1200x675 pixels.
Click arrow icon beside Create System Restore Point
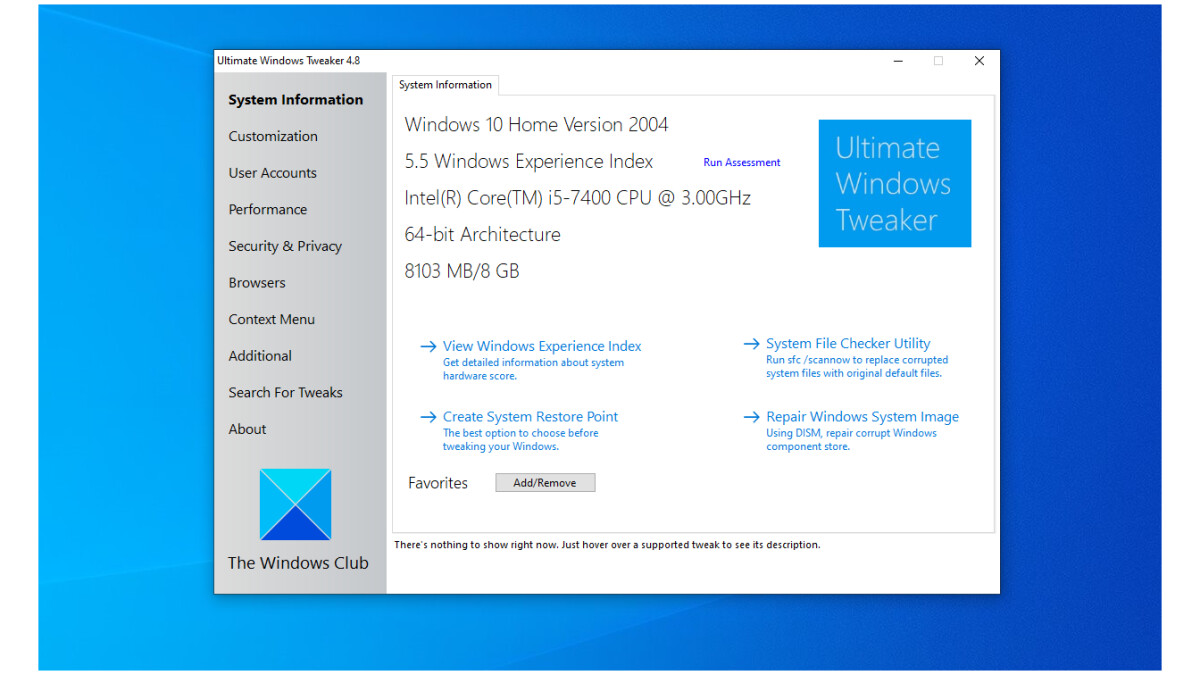click(x=428, y=417)
